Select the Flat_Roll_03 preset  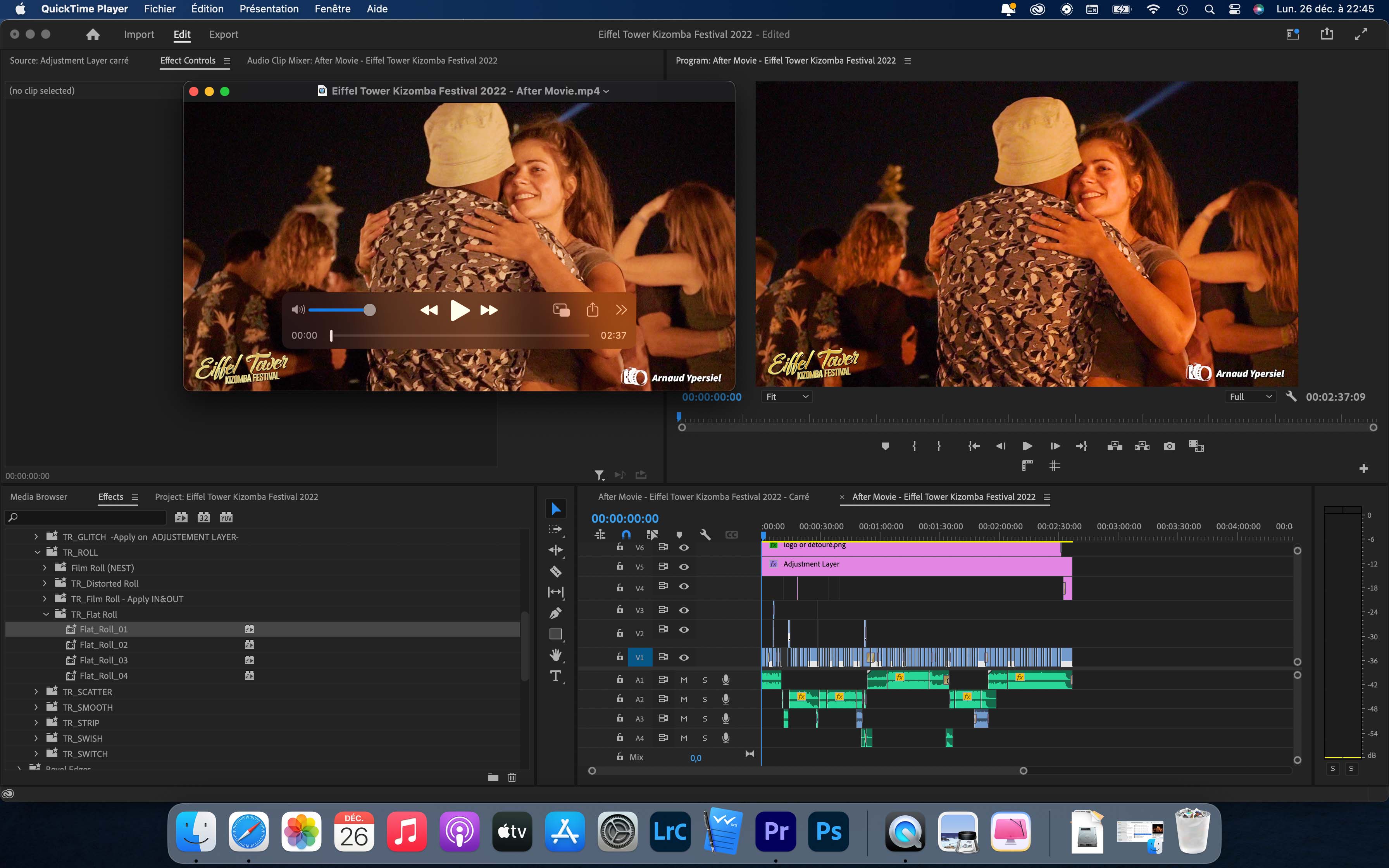(x=103, y=660)
